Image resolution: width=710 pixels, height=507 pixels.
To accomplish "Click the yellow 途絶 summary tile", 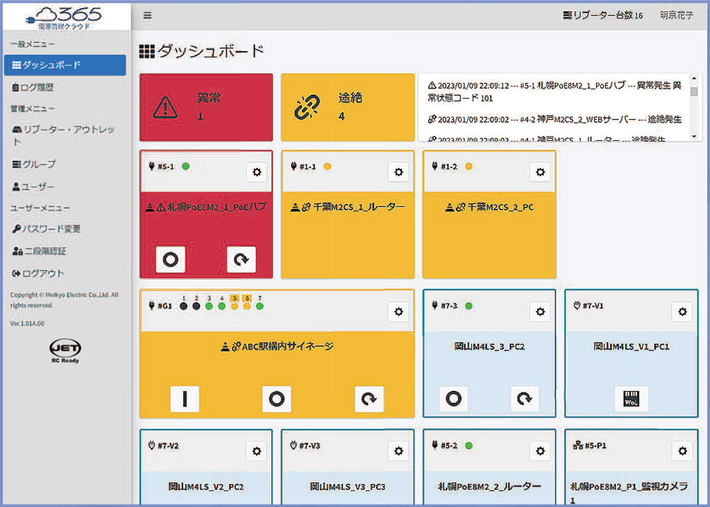I will [x=347, y=107].
